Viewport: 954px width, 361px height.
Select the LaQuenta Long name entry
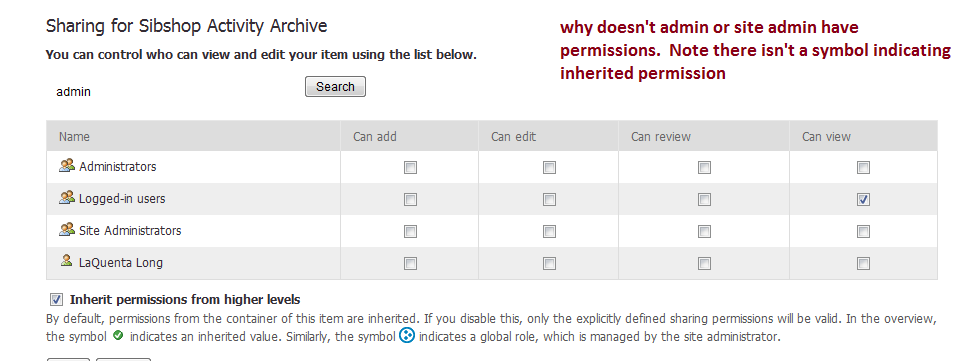click(120, 263)
